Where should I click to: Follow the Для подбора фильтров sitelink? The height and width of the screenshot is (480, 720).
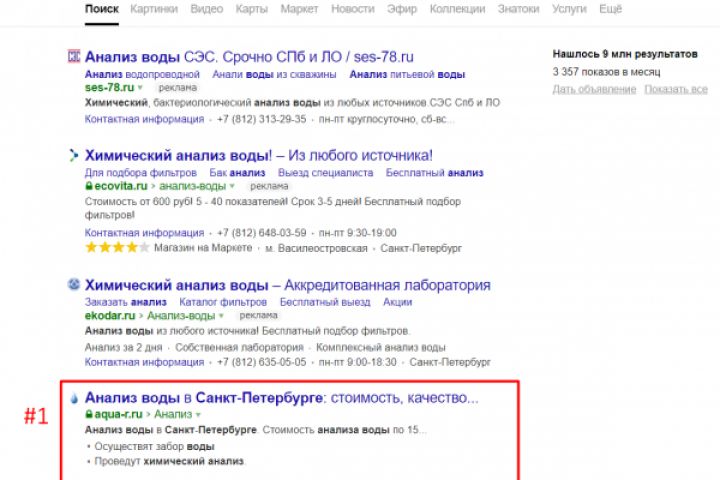click(x=141, y=173)
